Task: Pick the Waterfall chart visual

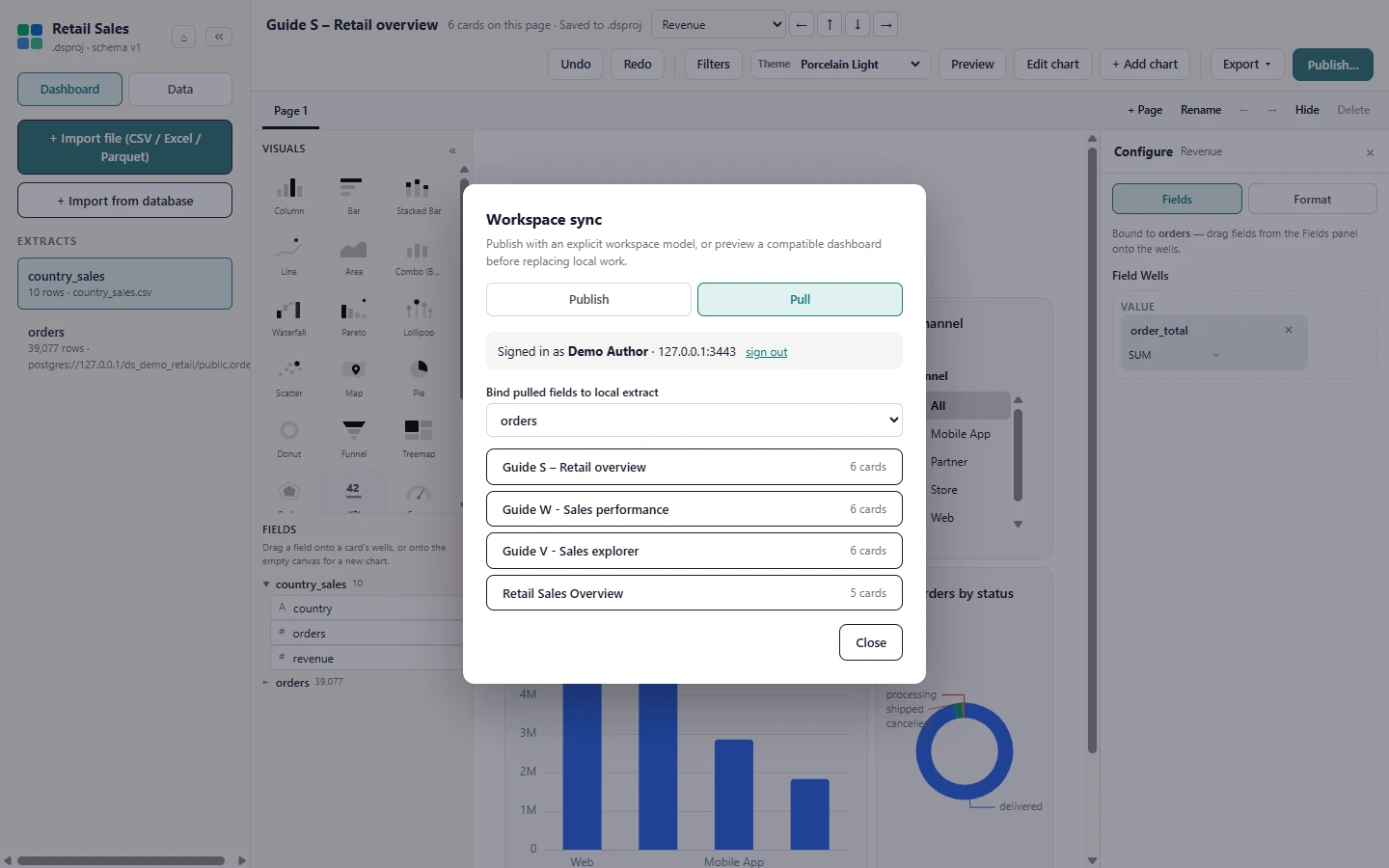Action: click(289, 317)
